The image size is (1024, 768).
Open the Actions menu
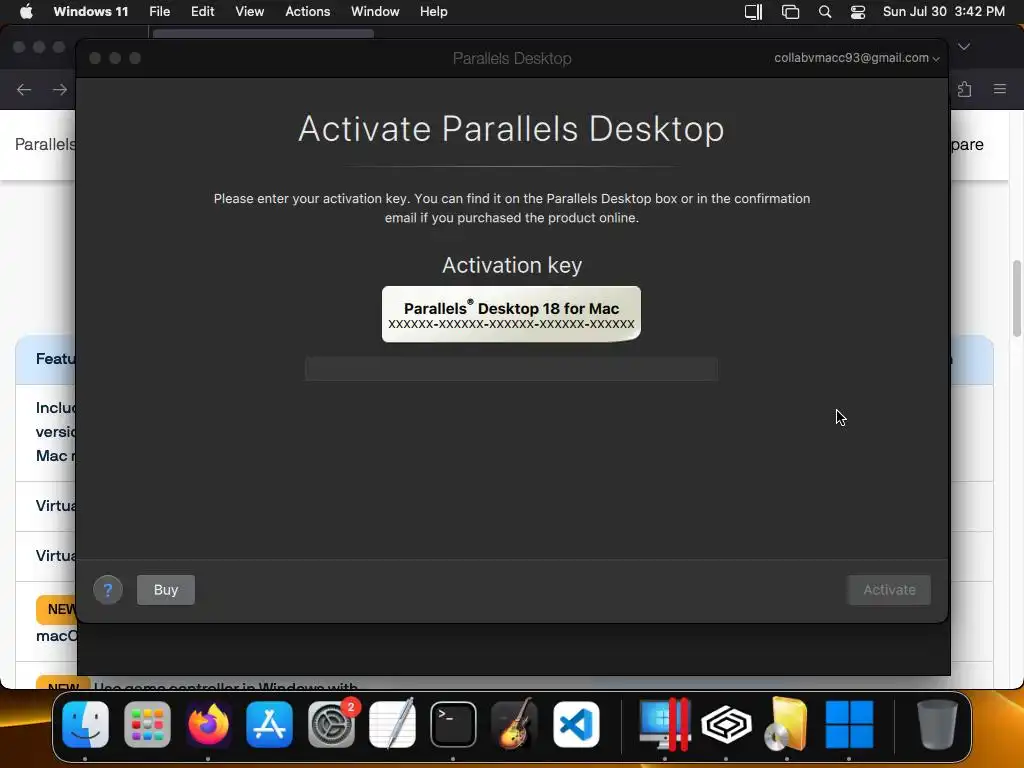(308, 11)
